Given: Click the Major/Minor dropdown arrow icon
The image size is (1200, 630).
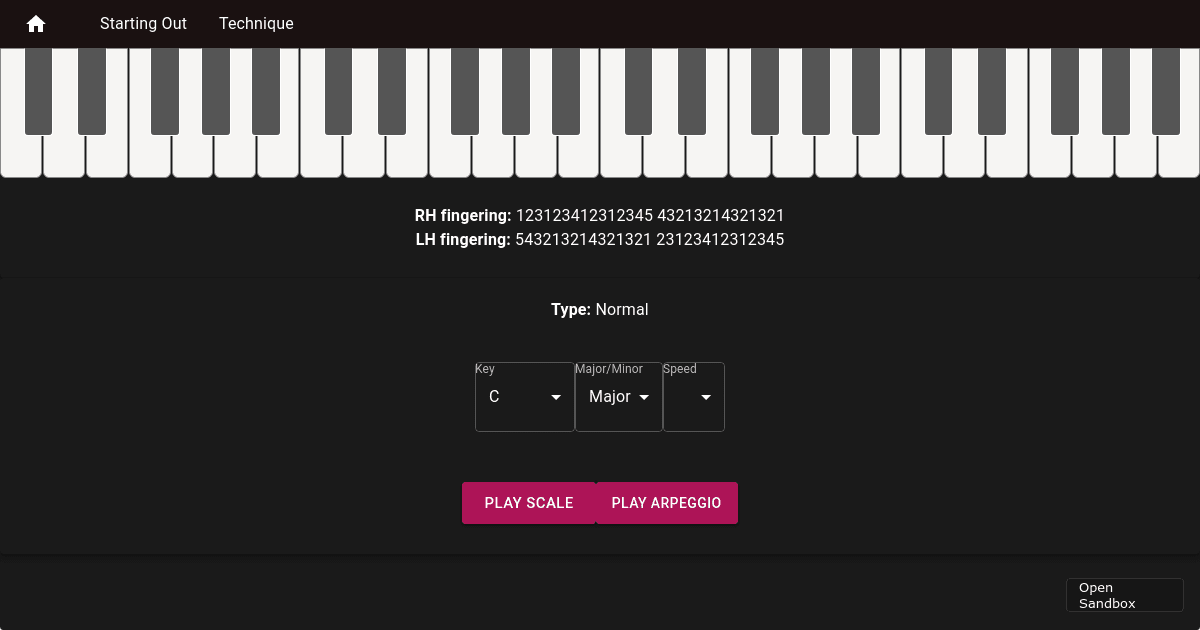Looking at the screenshot, I should point(644,397).
